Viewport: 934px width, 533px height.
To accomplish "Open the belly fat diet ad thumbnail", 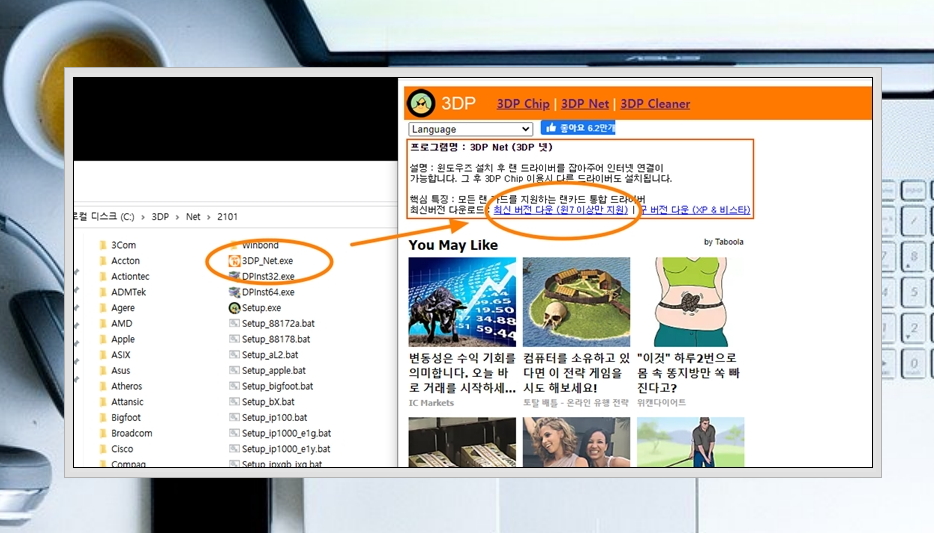I will pos(690,302).
